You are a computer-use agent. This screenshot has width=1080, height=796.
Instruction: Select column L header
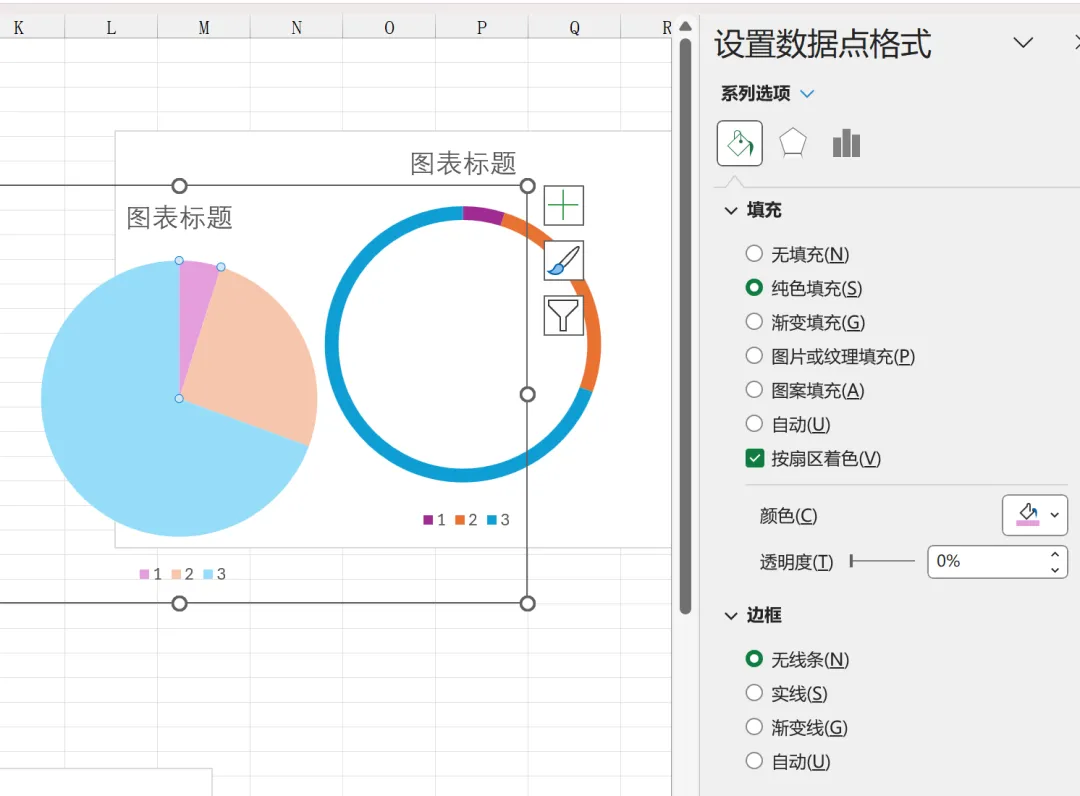pos(111,28)
